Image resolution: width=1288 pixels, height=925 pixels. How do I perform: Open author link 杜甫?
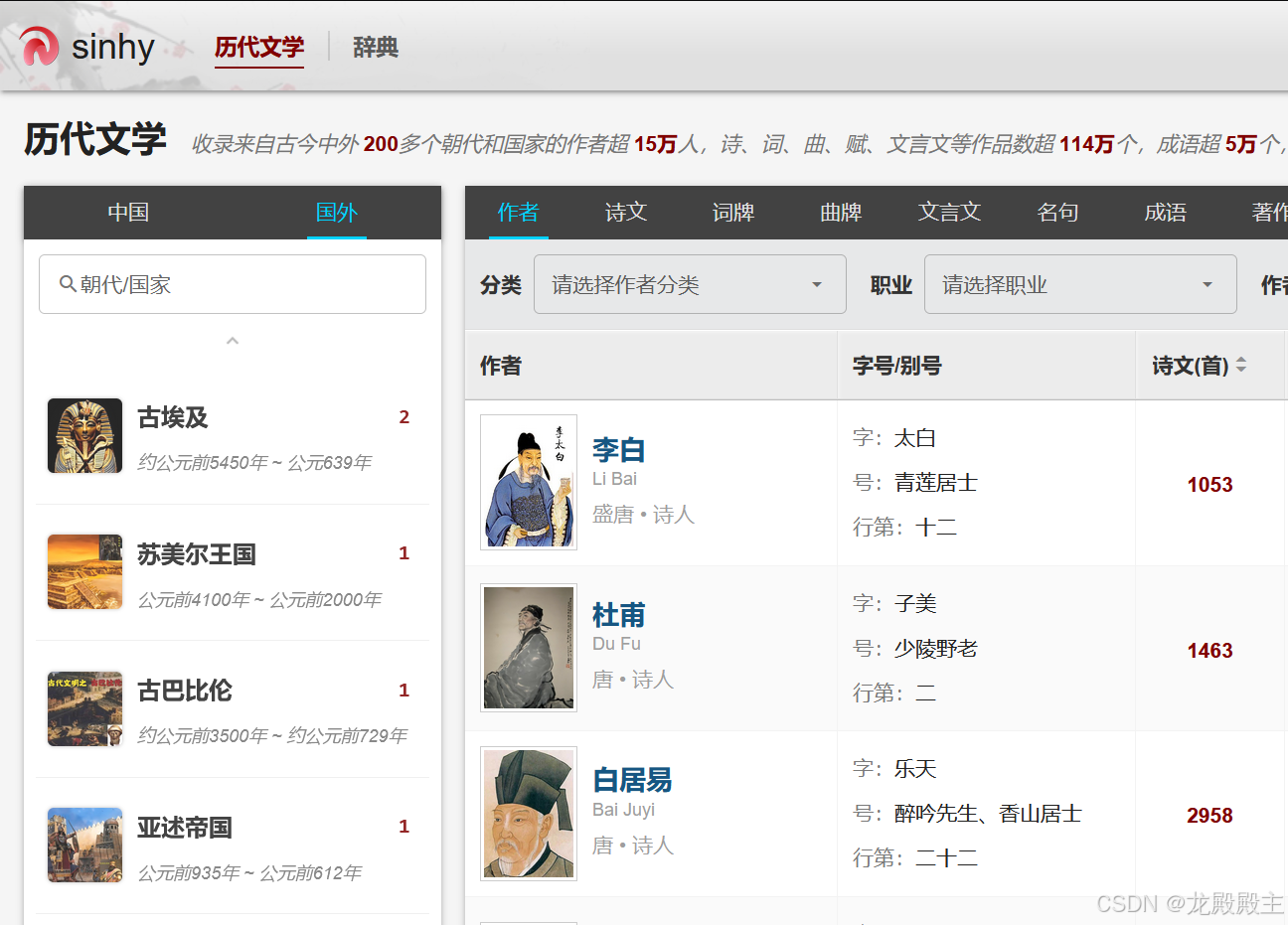coord(618,615)
